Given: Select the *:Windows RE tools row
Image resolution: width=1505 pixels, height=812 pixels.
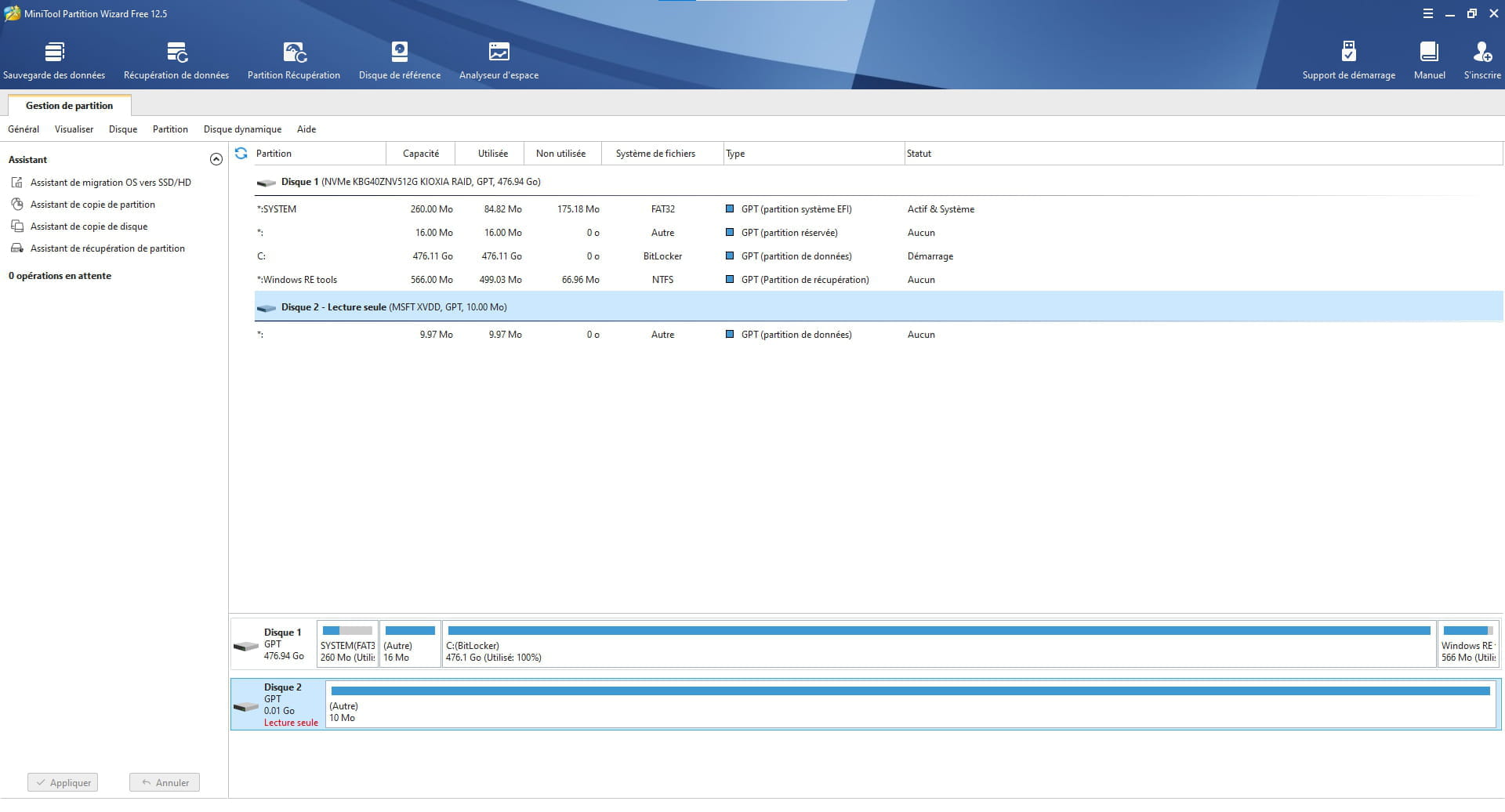Looking at the screenshot, I should tap(878, 280).
